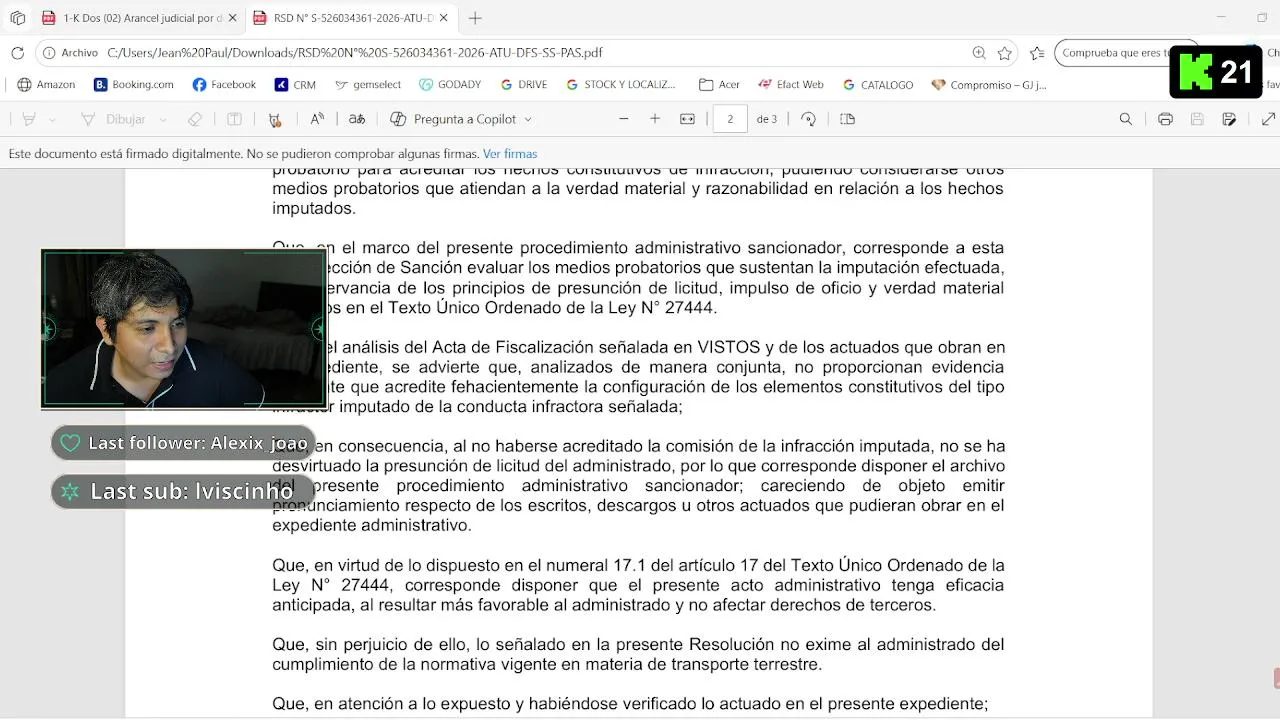
Task: Close the 1-K Dos Arancel judicial tab
Action: pyautogui.click(x=233, y=18)
